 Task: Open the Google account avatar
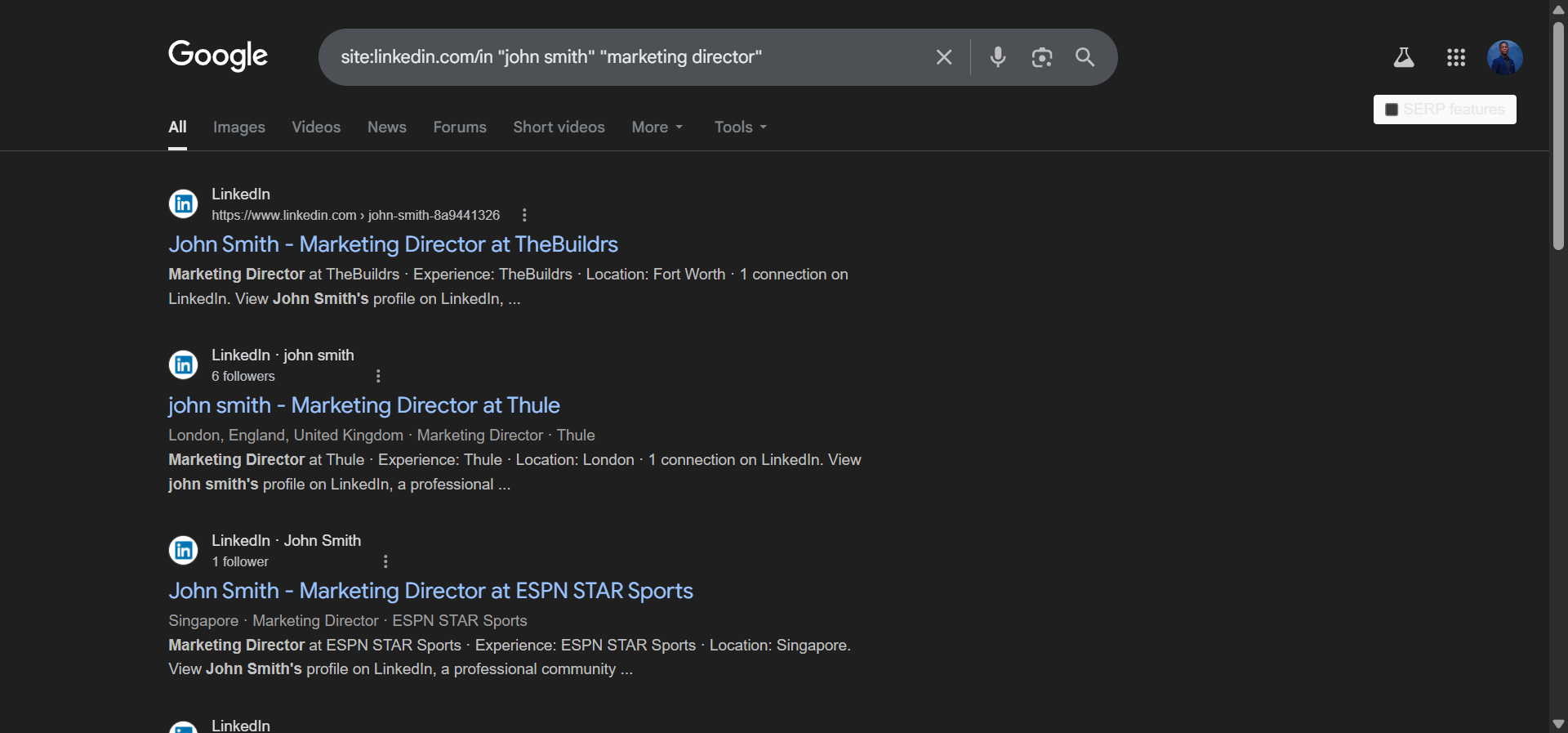click(x=1505, y=57)
